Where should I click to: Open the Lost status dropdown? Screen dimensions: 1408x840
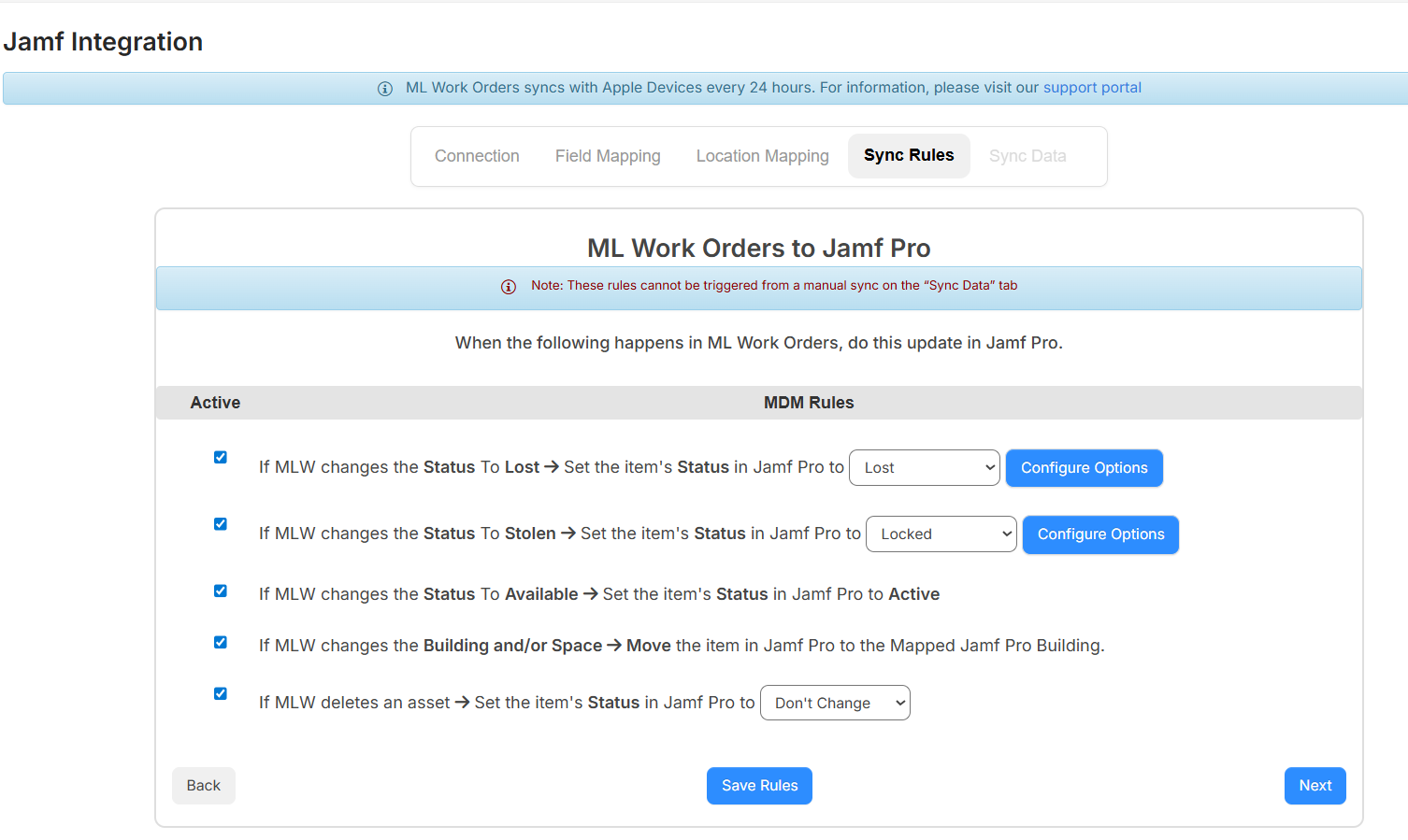925,467
